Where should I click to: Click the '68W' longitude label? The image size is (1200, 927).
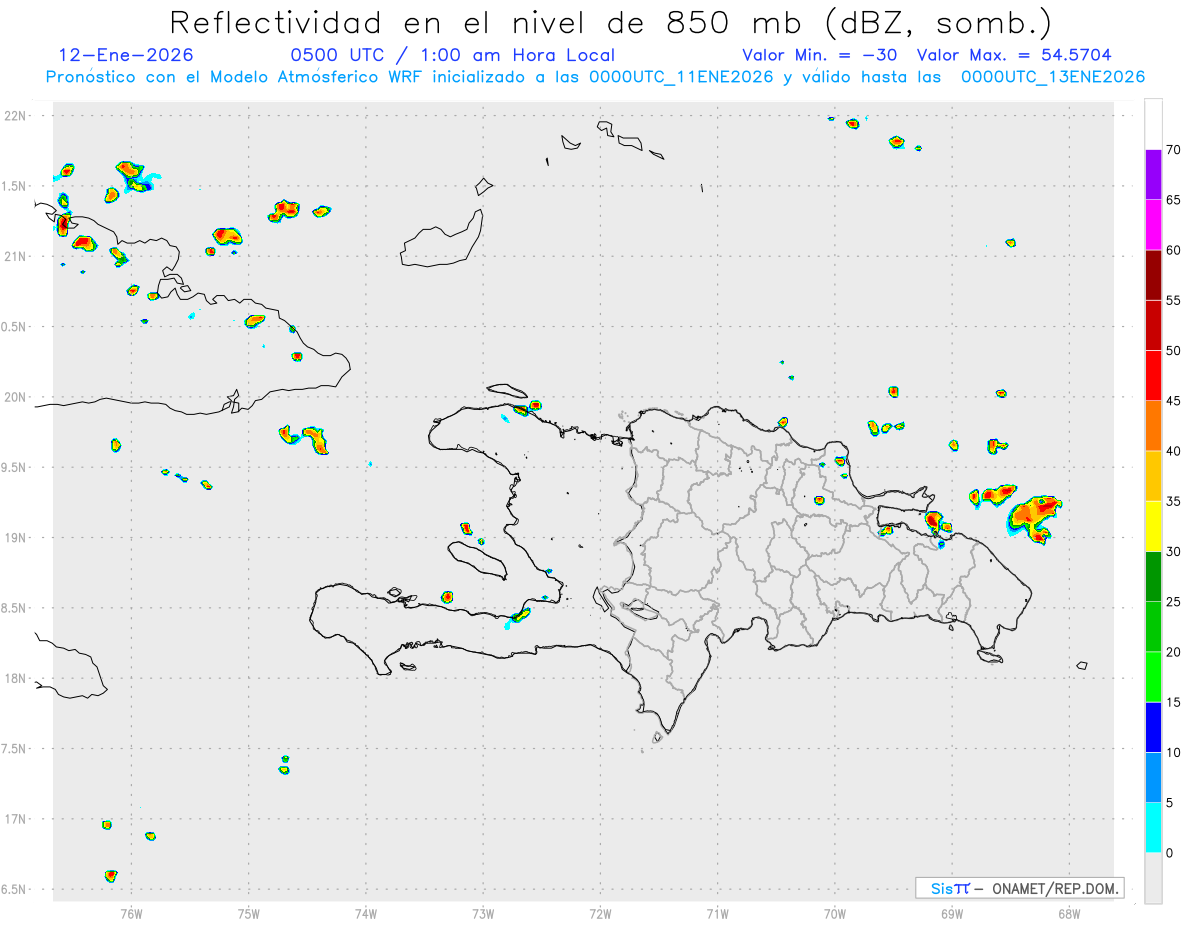(1069, 912)
